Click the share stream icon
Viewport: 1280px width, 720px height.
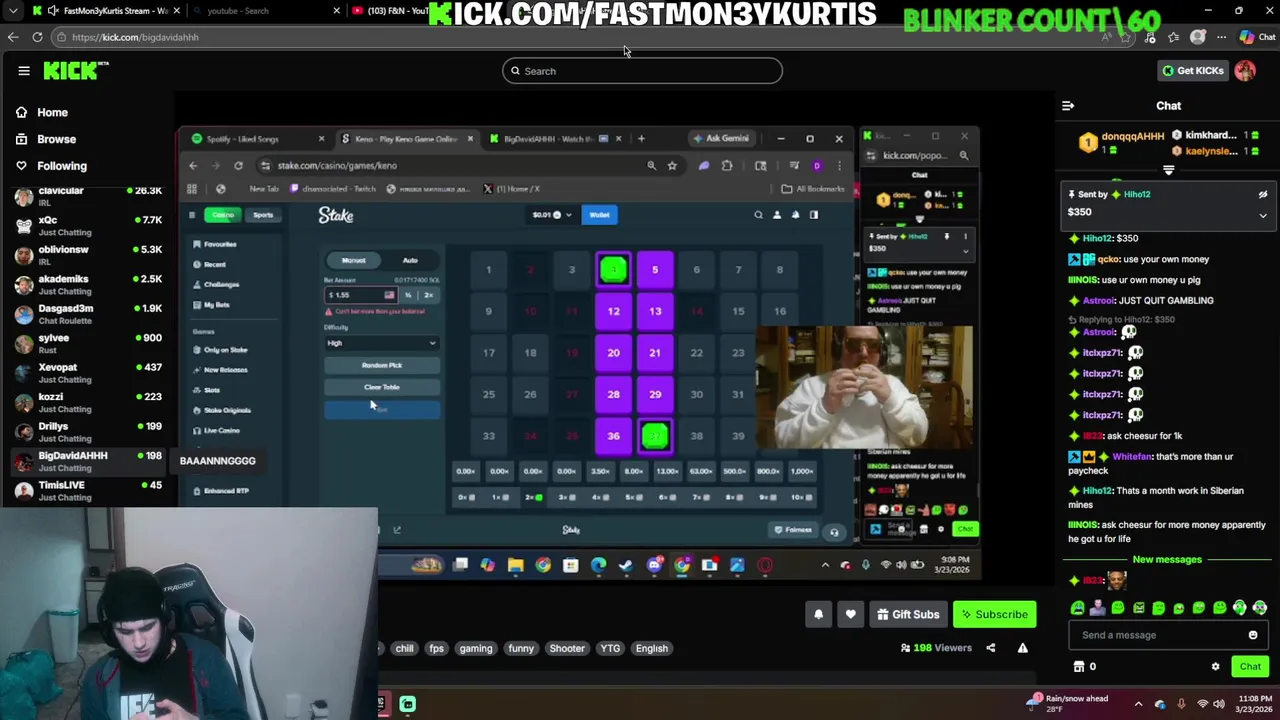click(991, 648)
